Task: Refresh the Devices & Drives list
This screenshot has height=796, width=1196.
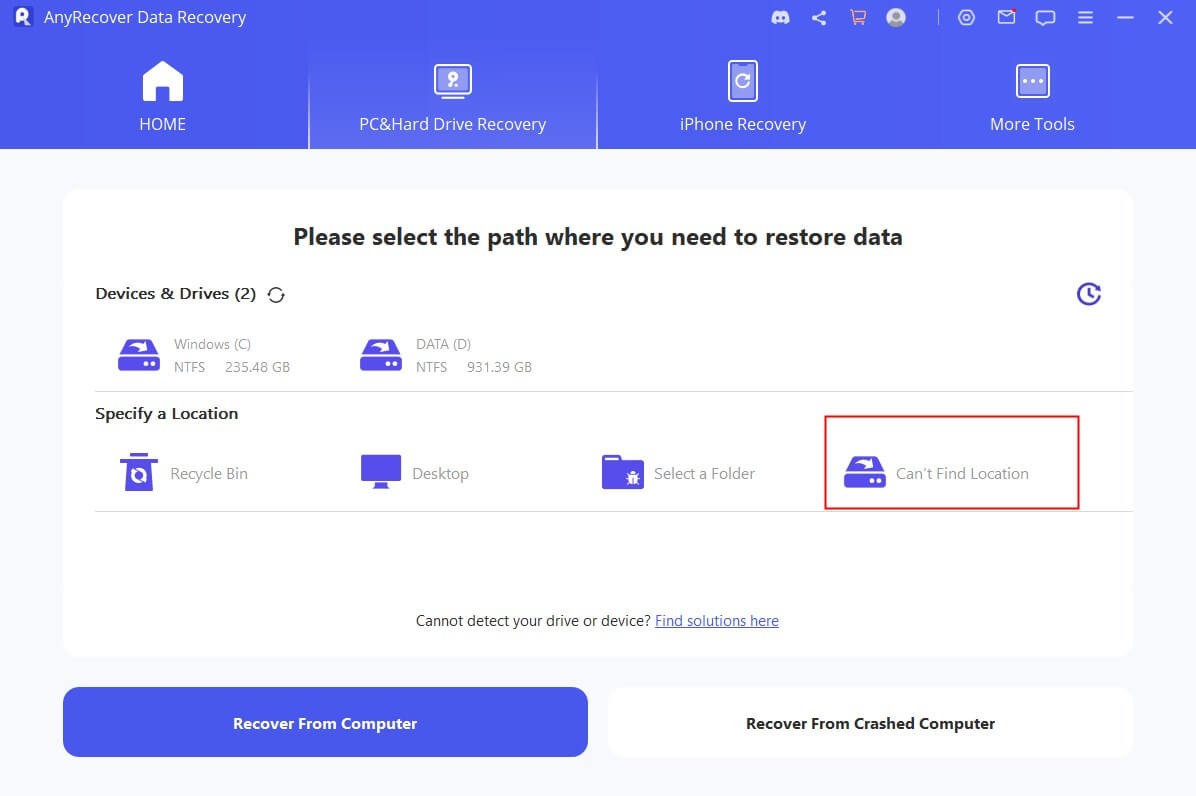Action: 275,294
